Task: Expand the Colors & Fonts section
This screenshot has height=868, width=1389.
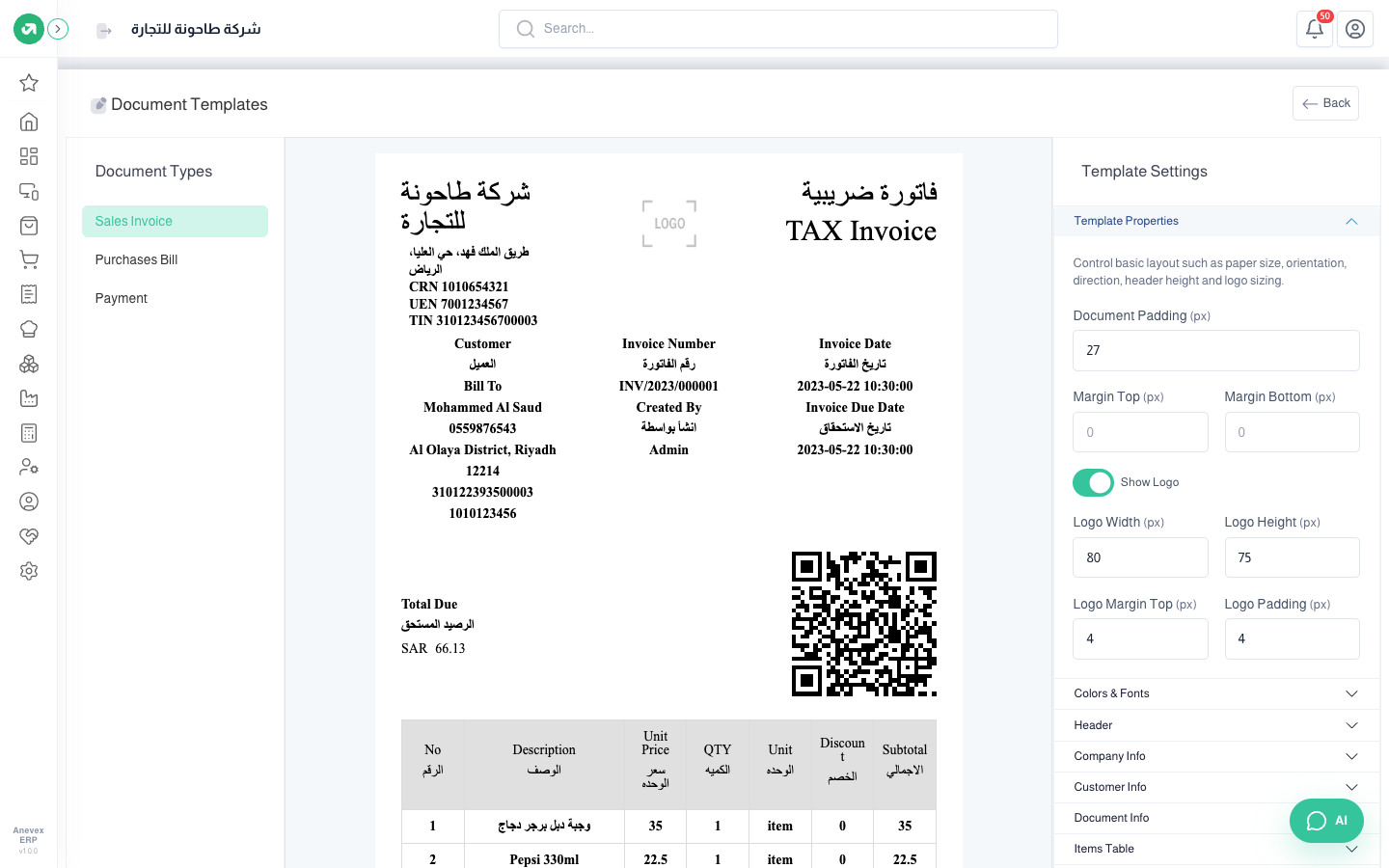Action: [1216, 693]
